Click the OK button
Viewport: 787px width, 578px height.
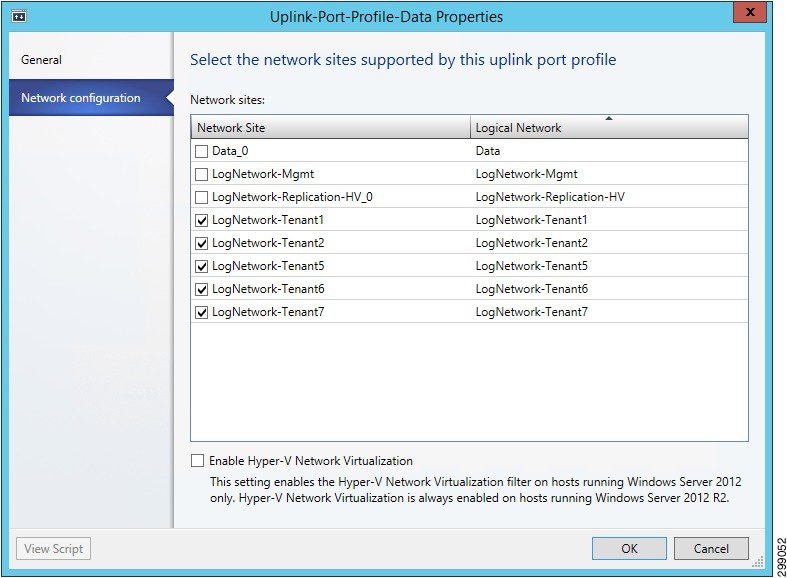pyautogui.click(x=629, y=548)
